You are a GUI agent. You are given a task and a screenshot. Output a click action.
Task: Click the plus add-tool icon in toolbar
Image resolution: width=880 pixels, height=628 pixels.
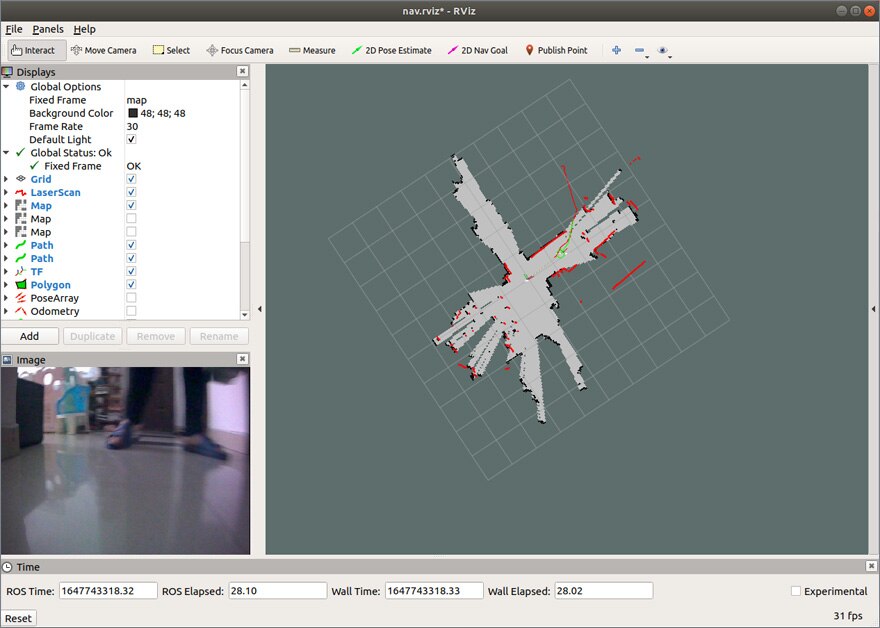pos(616,50)
